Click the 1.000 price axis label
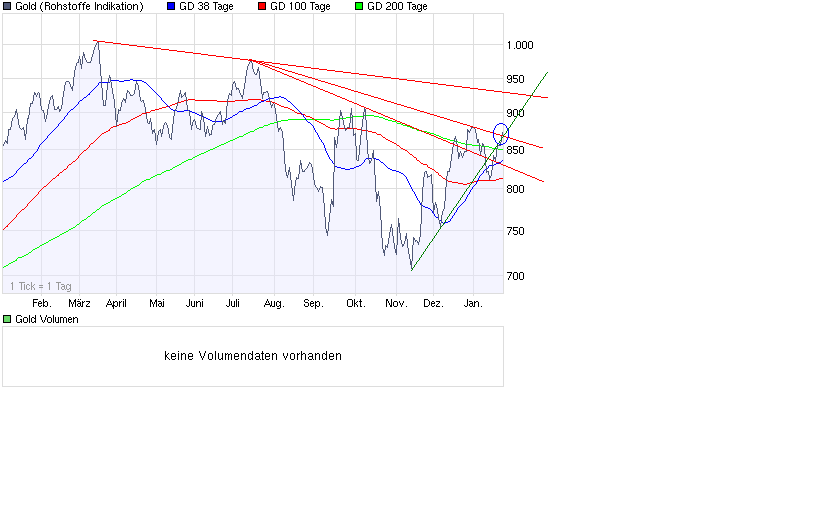Viewport: 840px width, 525px height. coord(520,45)
